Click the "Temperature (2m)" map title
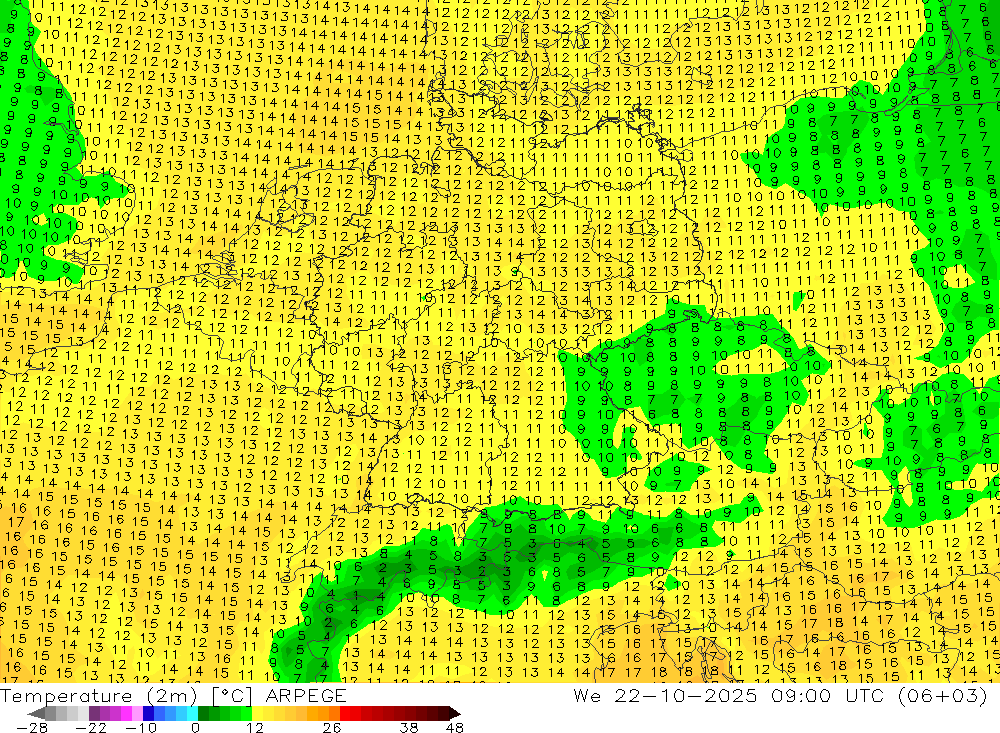 [98, 696]
